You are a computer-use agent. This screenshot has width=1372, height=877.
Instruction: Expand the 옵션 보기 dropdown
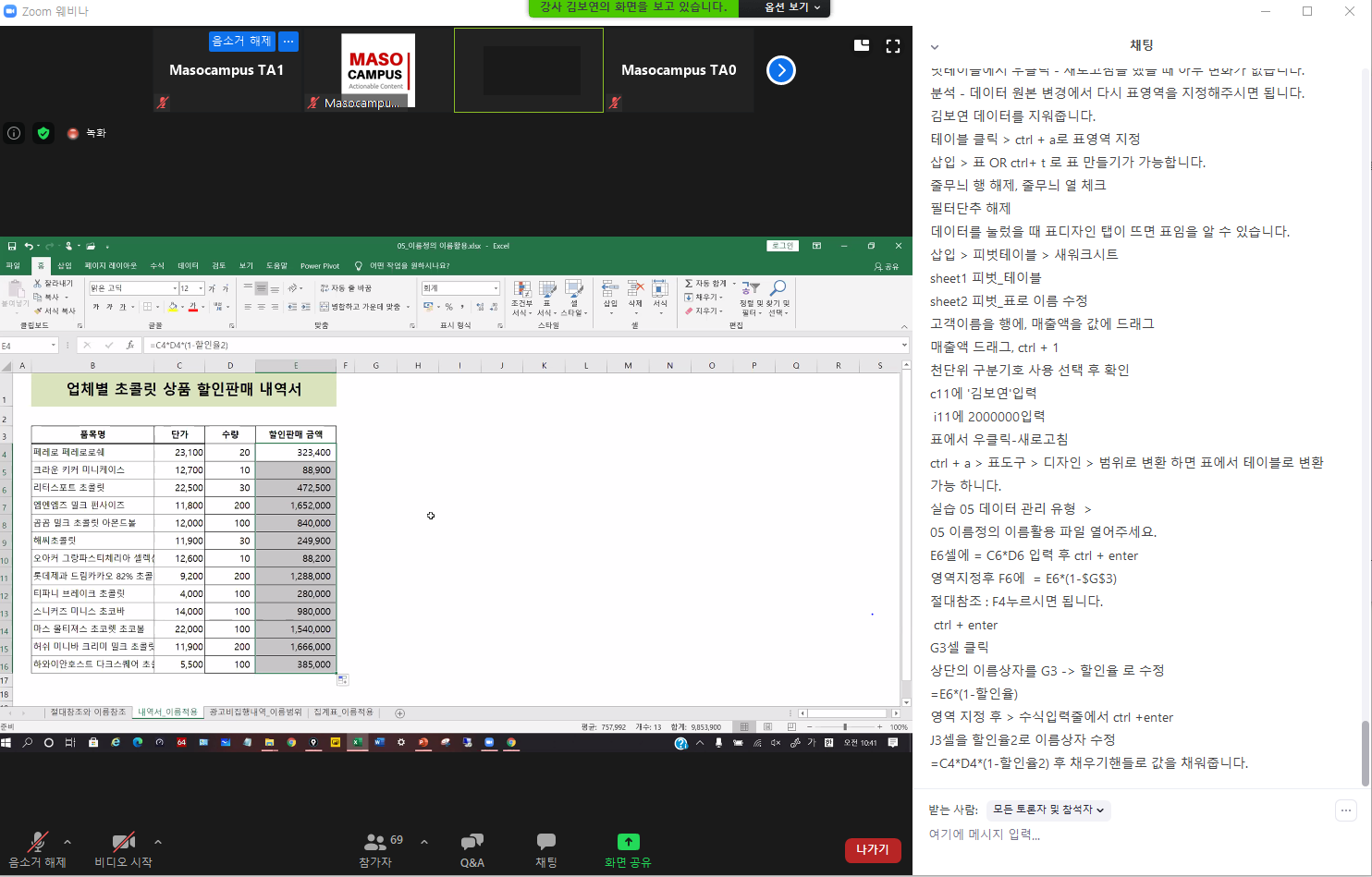(791, 7)
